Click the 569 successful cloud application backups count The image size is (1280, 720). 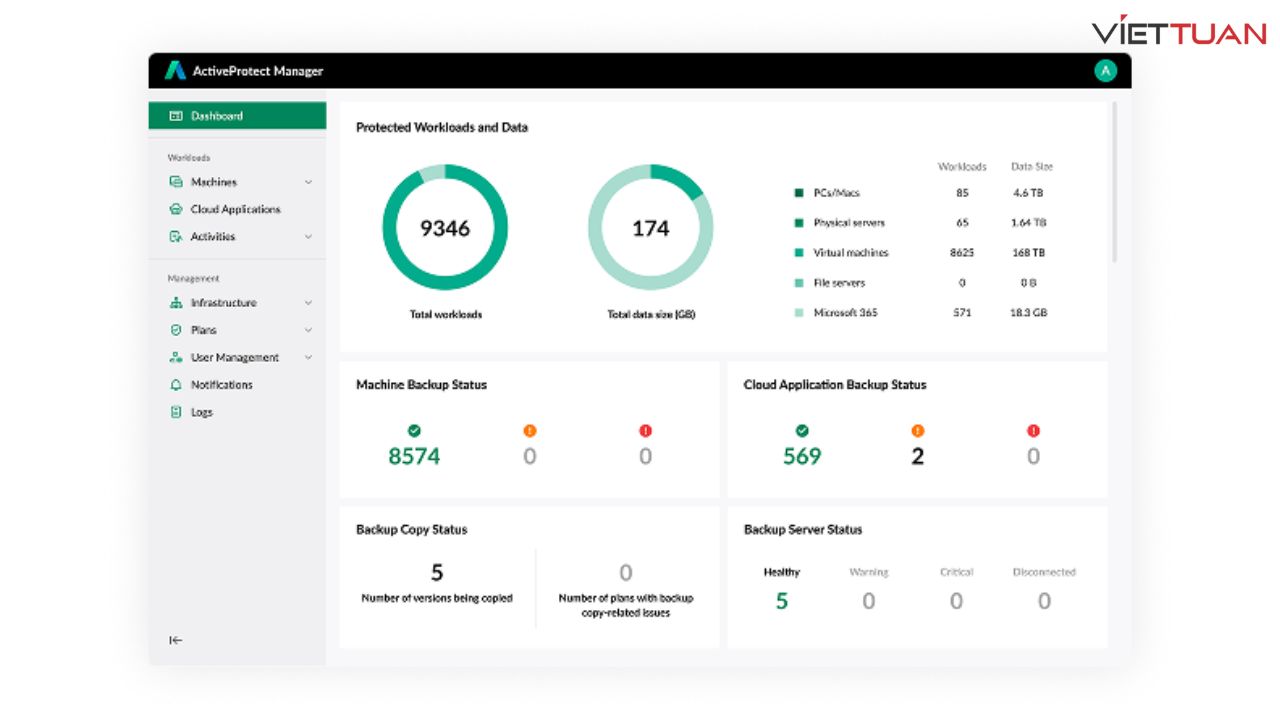(802, 457)
